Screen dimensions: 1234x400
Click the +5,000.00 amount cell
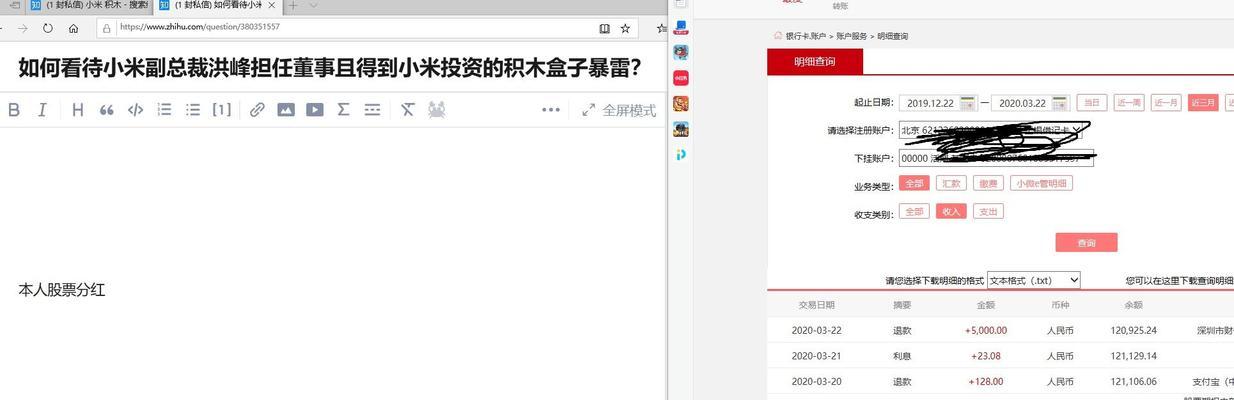coord(986,330)
